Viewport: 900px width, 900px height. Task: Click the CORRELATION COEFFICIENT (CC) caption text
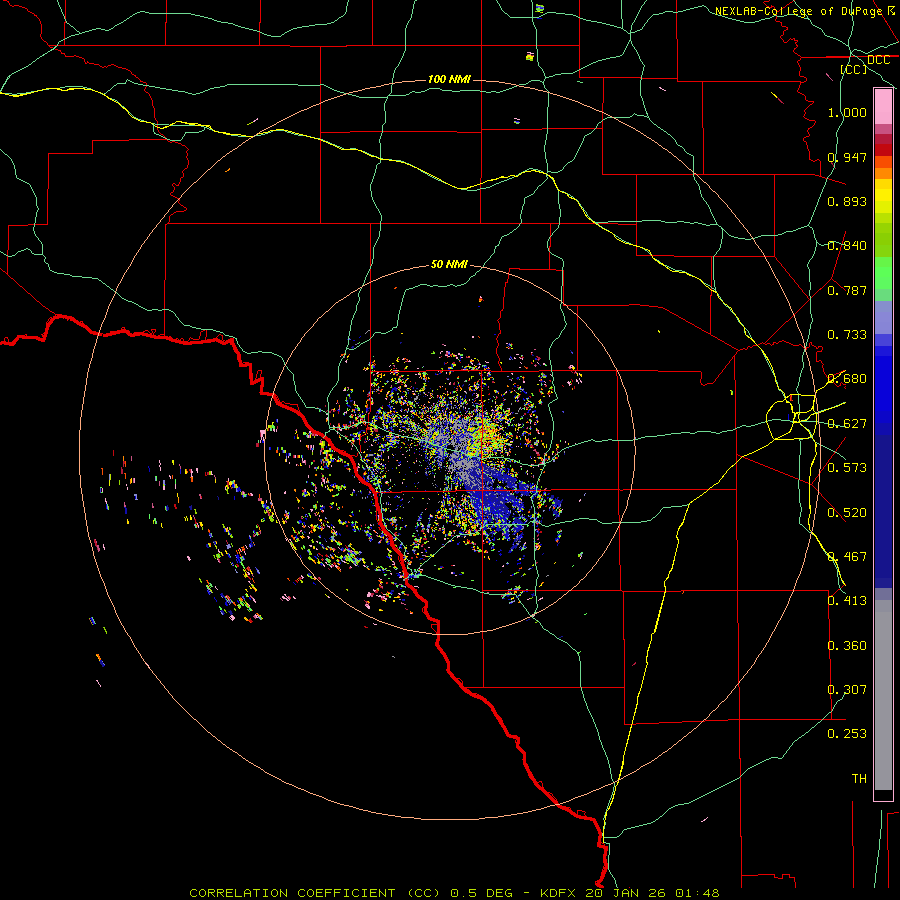(x=315, y=893)
